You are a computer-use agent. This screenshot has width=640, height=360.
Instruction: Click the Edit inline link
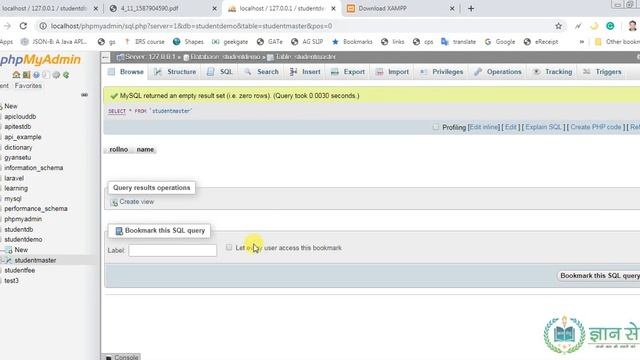(x=484, y=127)
